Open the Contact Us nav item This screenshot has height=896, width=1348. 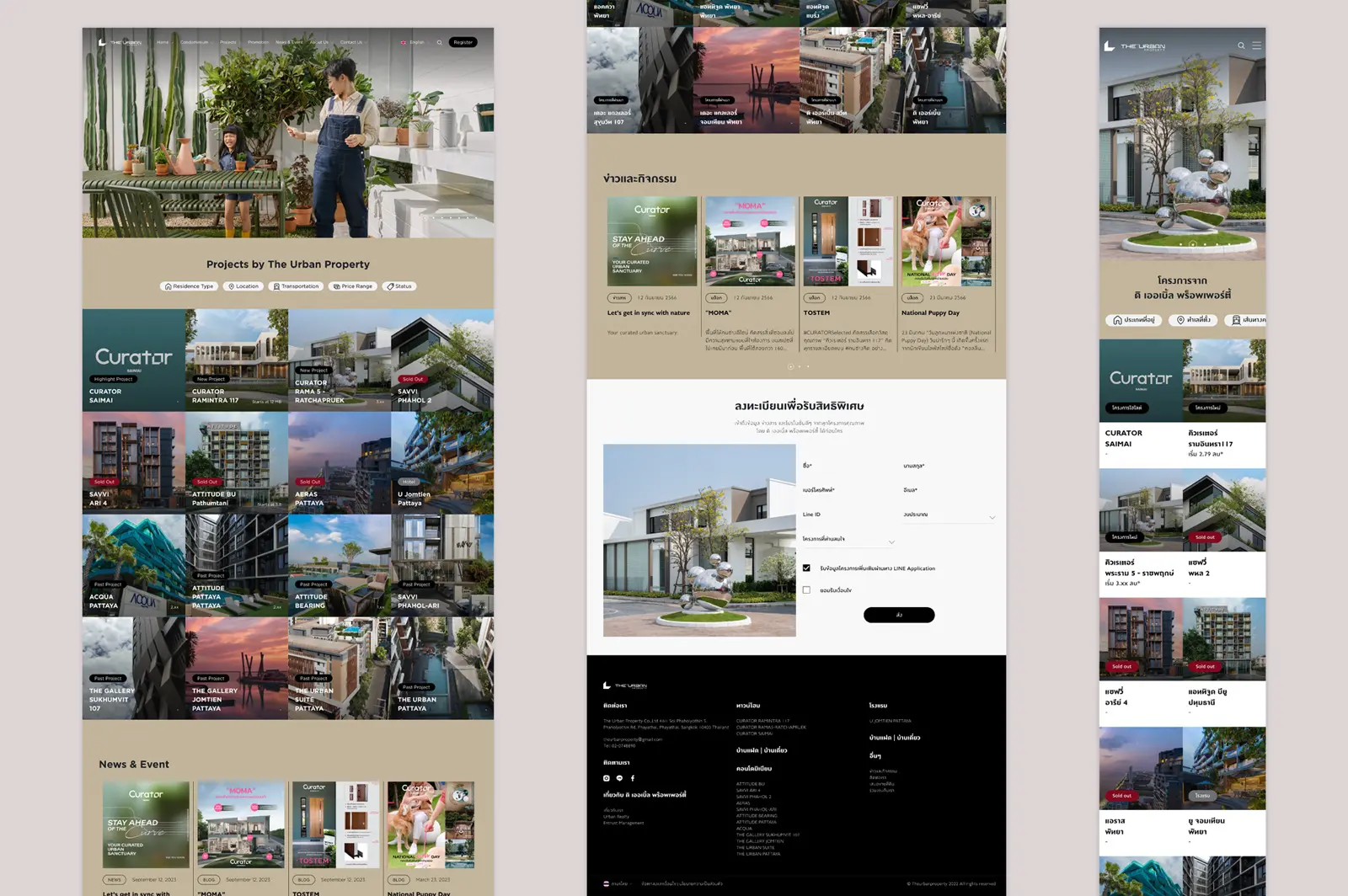click(351, 42)
